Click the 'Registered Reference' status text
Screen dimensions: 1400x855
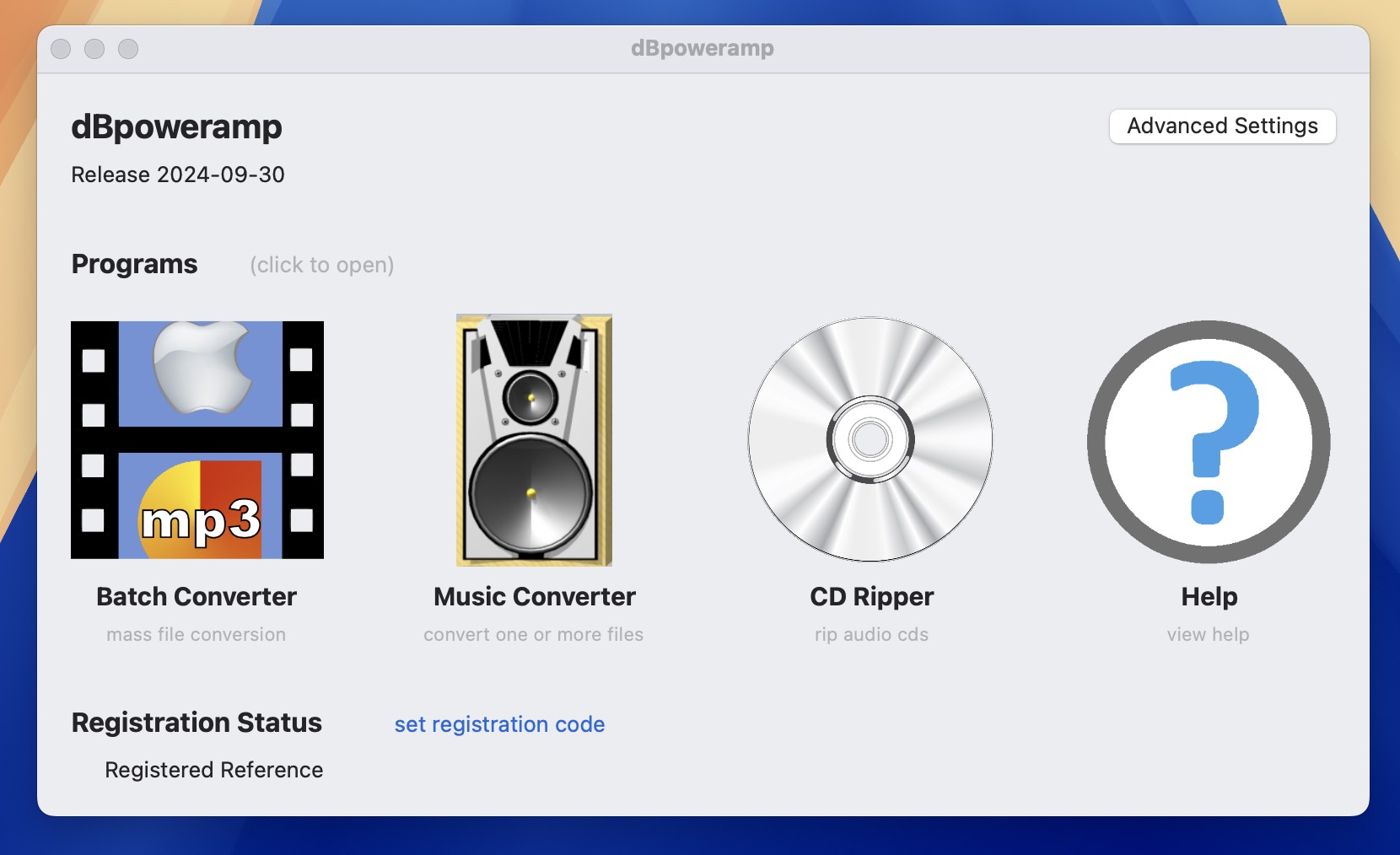pos(213,770)
